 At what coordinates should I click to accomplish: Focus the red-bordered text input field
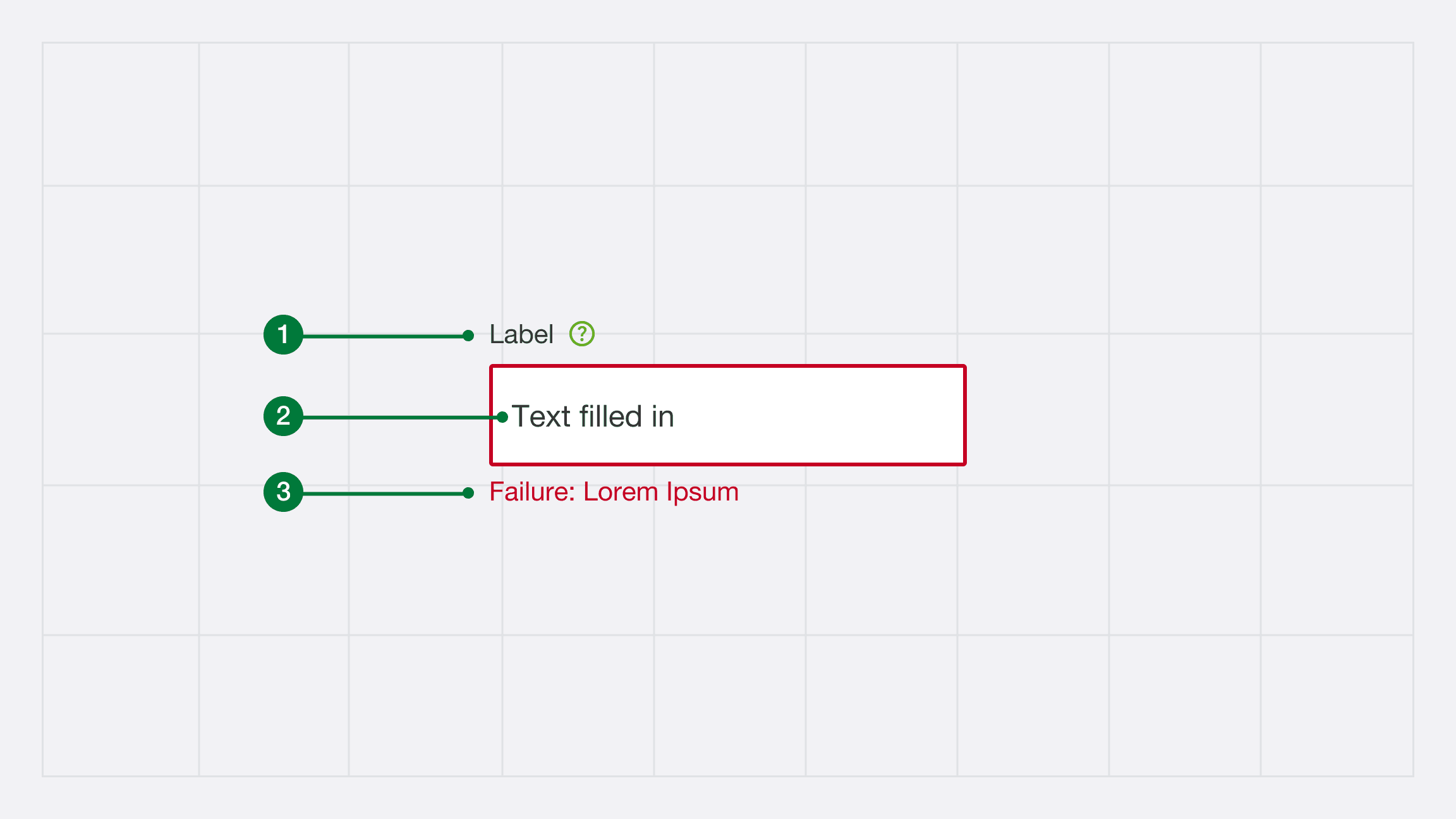(728, 415)
